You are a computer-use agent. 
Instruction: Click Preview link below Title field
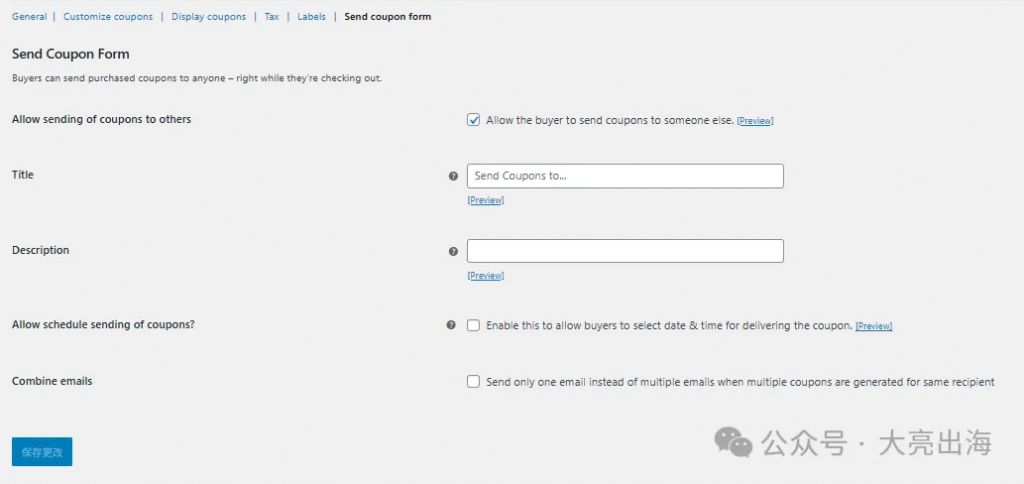pos(485,200)
